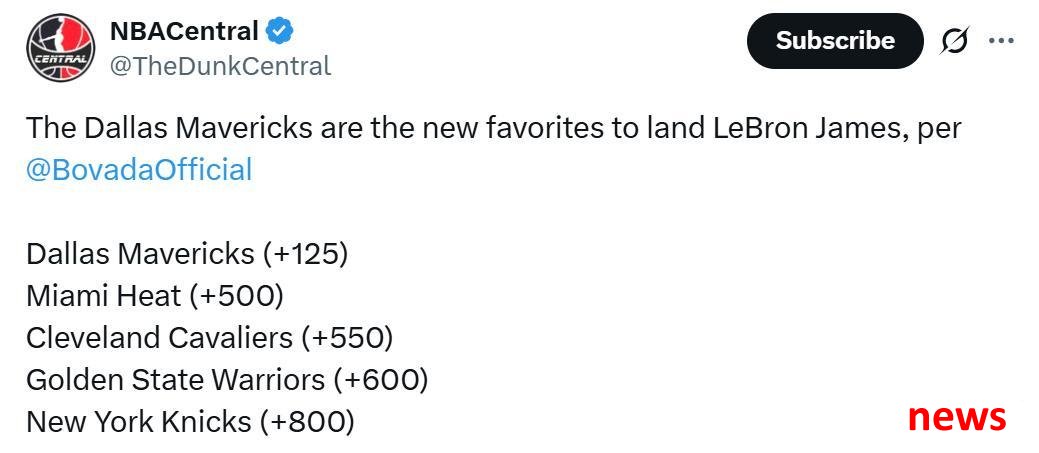Select the Miami Heat team name
This screenshot has width=1039, height=453.
[103, 296]
